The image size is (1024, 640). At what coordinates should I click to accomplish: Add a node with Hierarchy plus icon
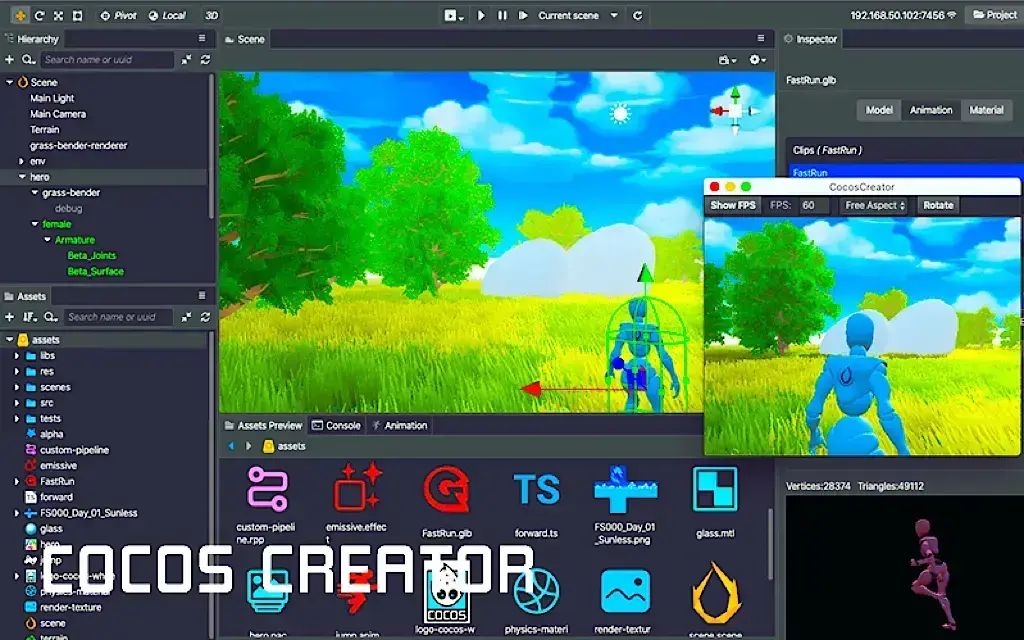click(9, 59)
